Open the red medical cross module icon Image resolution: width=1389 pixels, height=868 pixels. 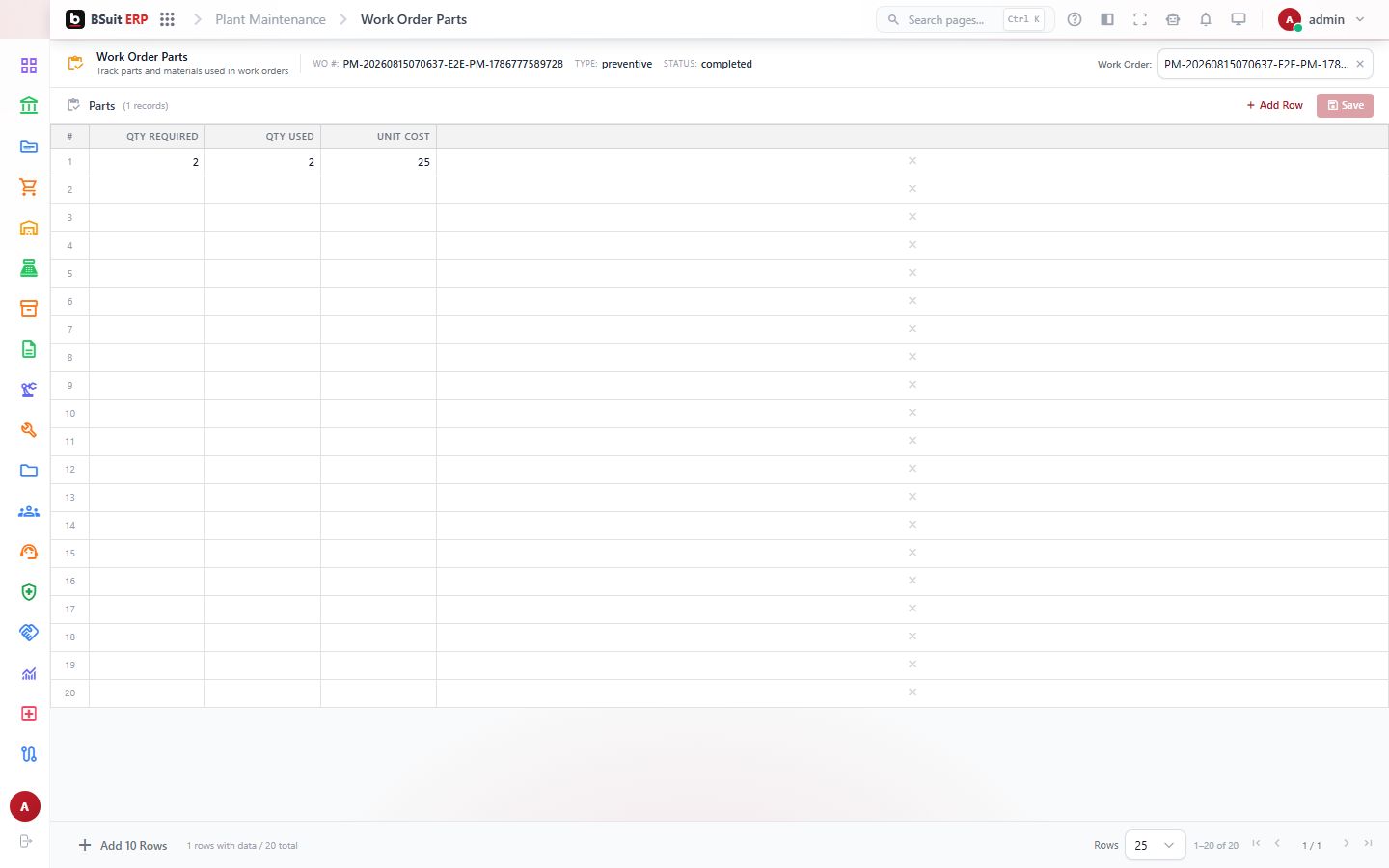point(28,714)
